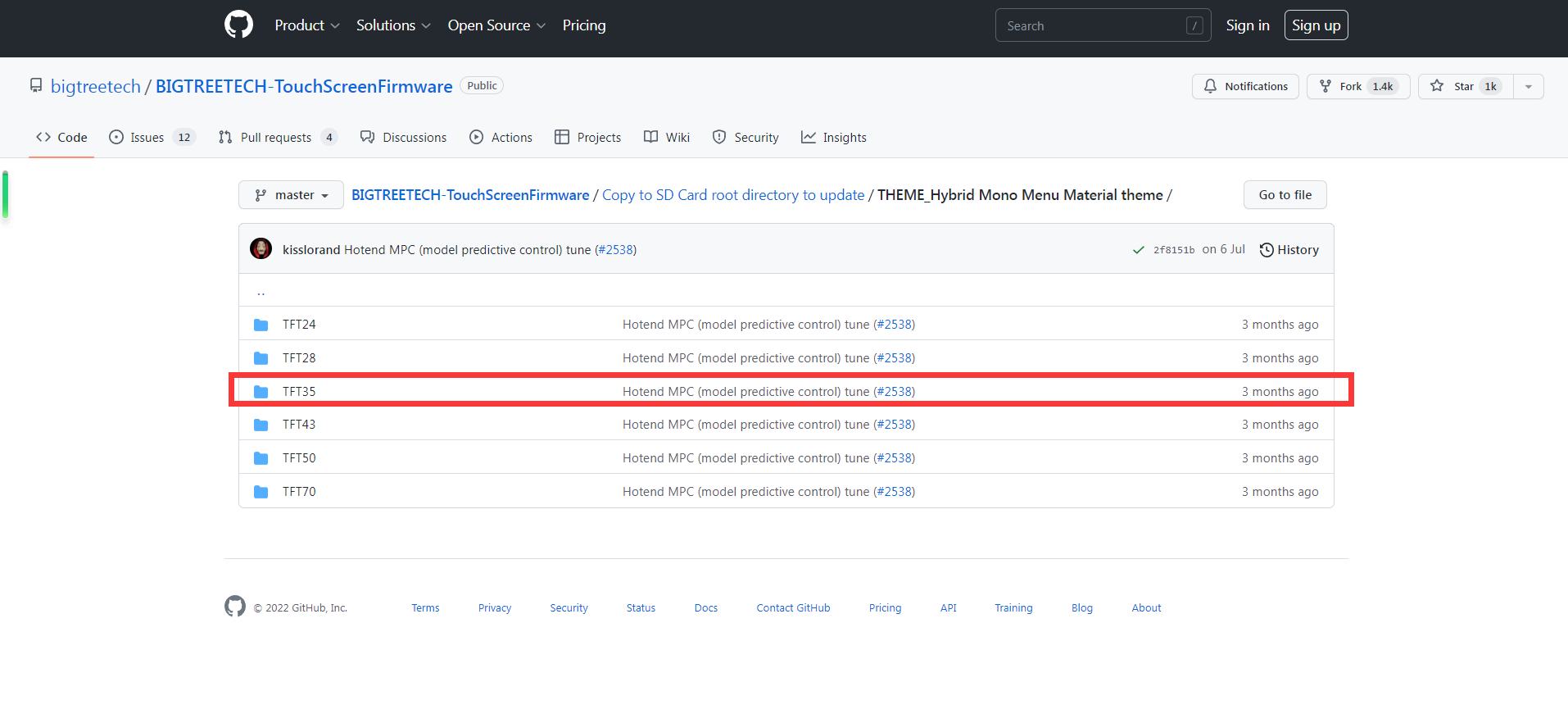
Task: Open the Pull requests tab
Action: pyautogui.click(x=277, y=138)
